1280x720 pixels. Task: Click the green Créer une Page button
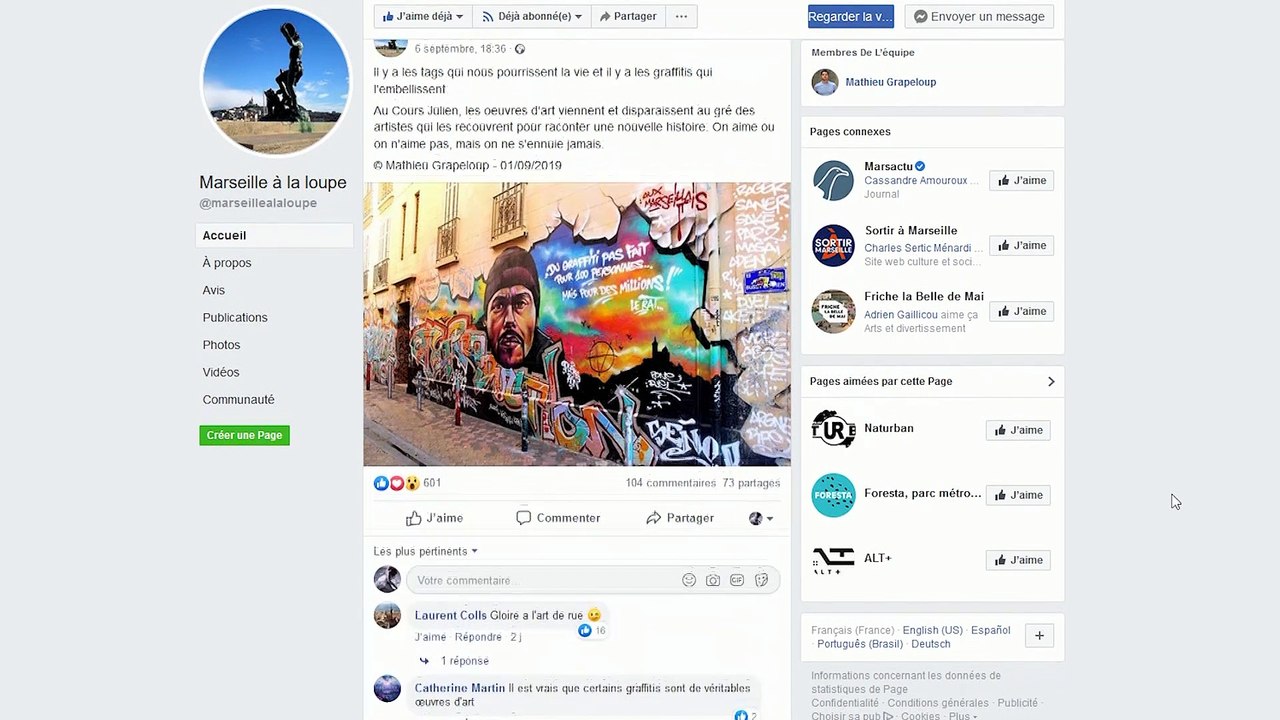[244, 435]
